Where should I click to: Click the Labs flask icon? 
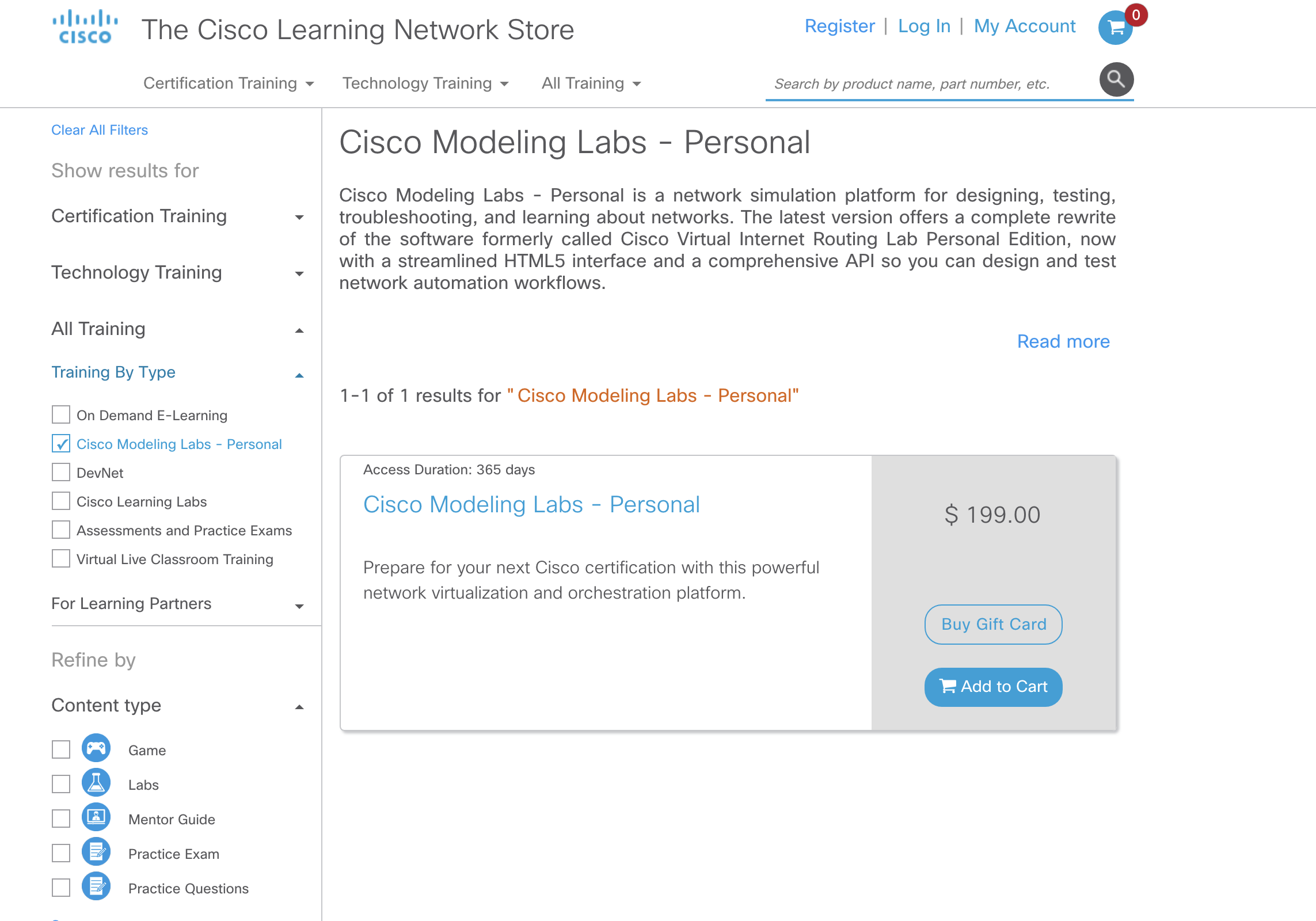pyautogui.click(x=96, y=783)
